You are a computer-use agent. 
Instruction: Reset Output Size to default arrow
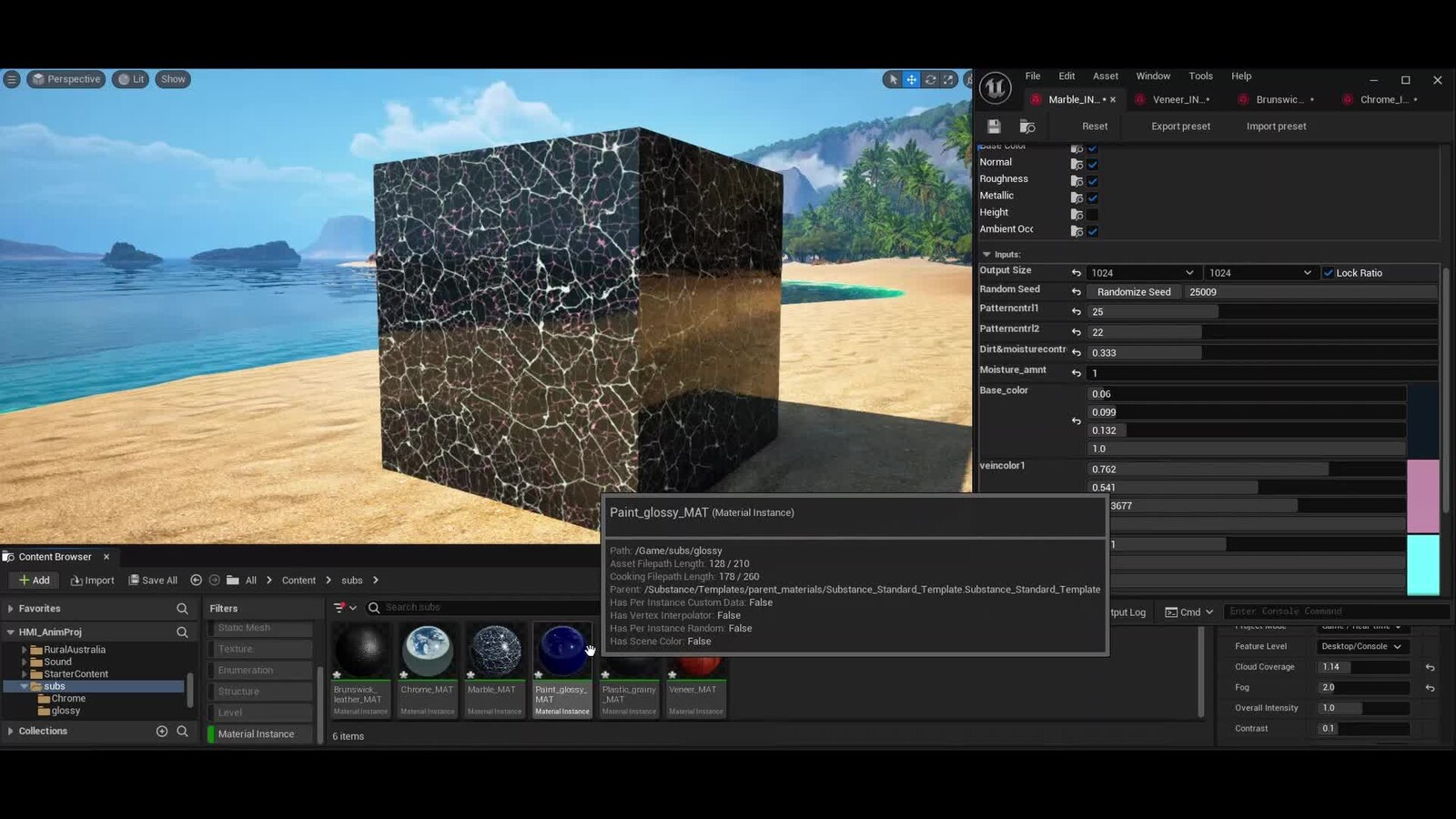1077,273
